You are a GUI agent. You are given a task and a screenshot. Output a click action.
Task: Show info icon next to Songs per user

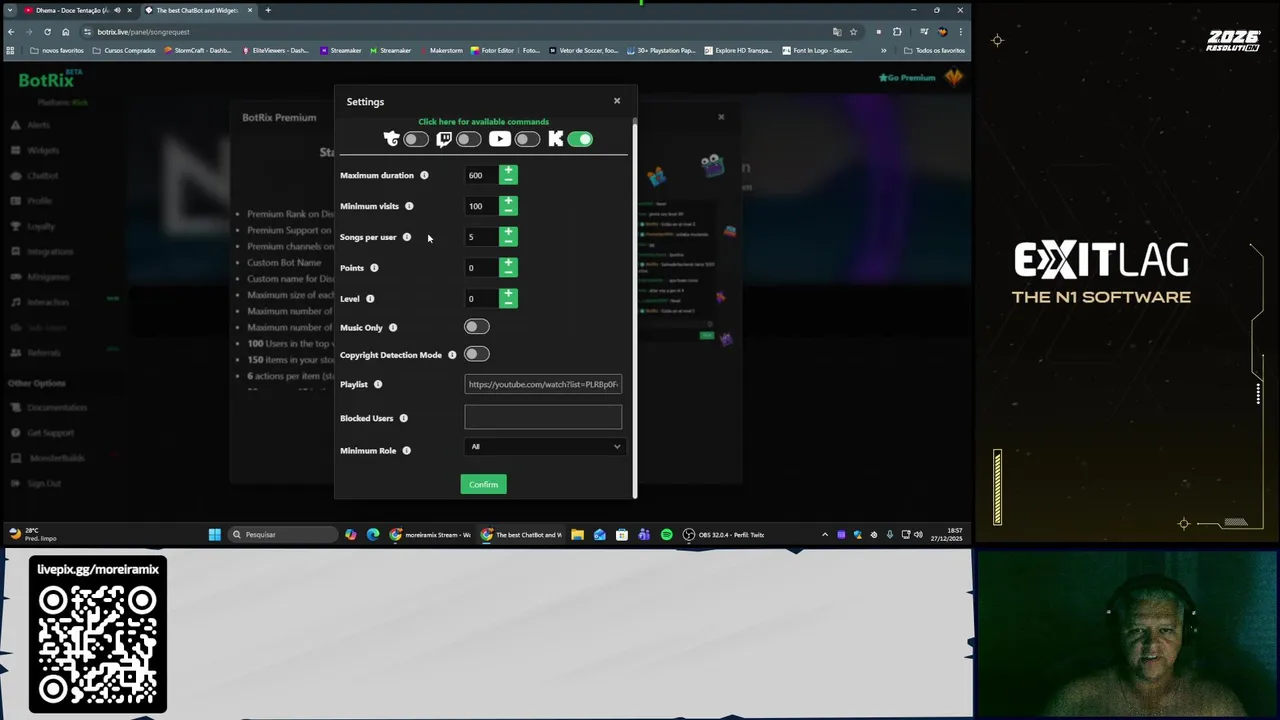point(407,237)
